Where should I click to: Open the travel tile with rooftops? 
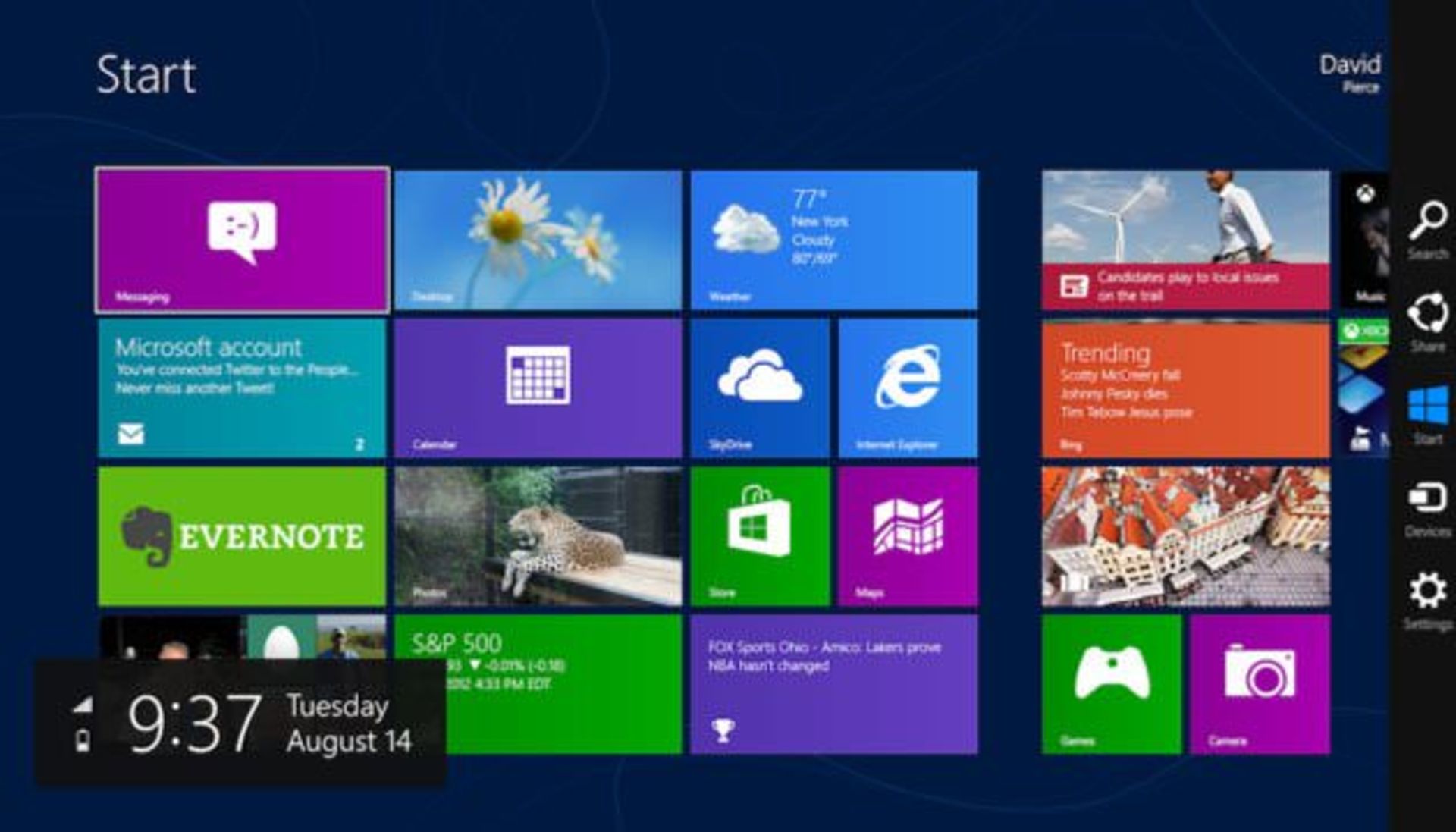tap(1185, 536)
